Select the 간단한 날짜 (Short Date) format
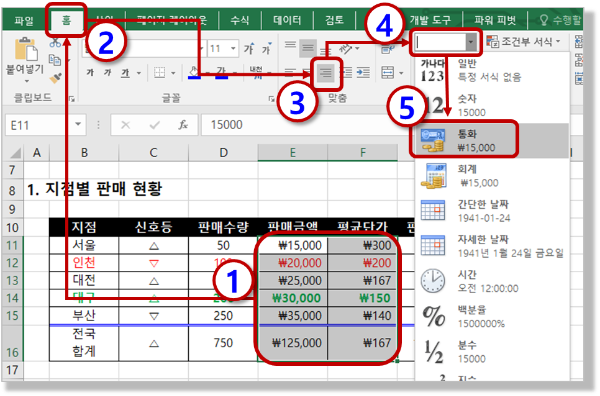 pyautogui.click(x=492, y=211)
